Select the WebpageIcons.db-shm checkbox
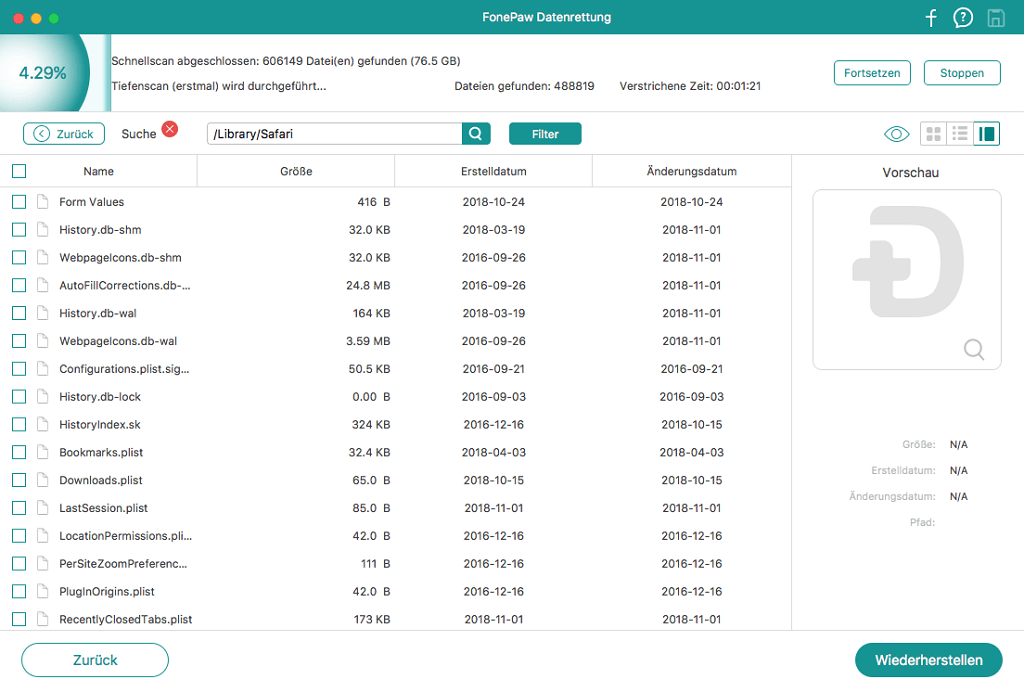Screen dimensions: 1024x692 coord(19,257)
